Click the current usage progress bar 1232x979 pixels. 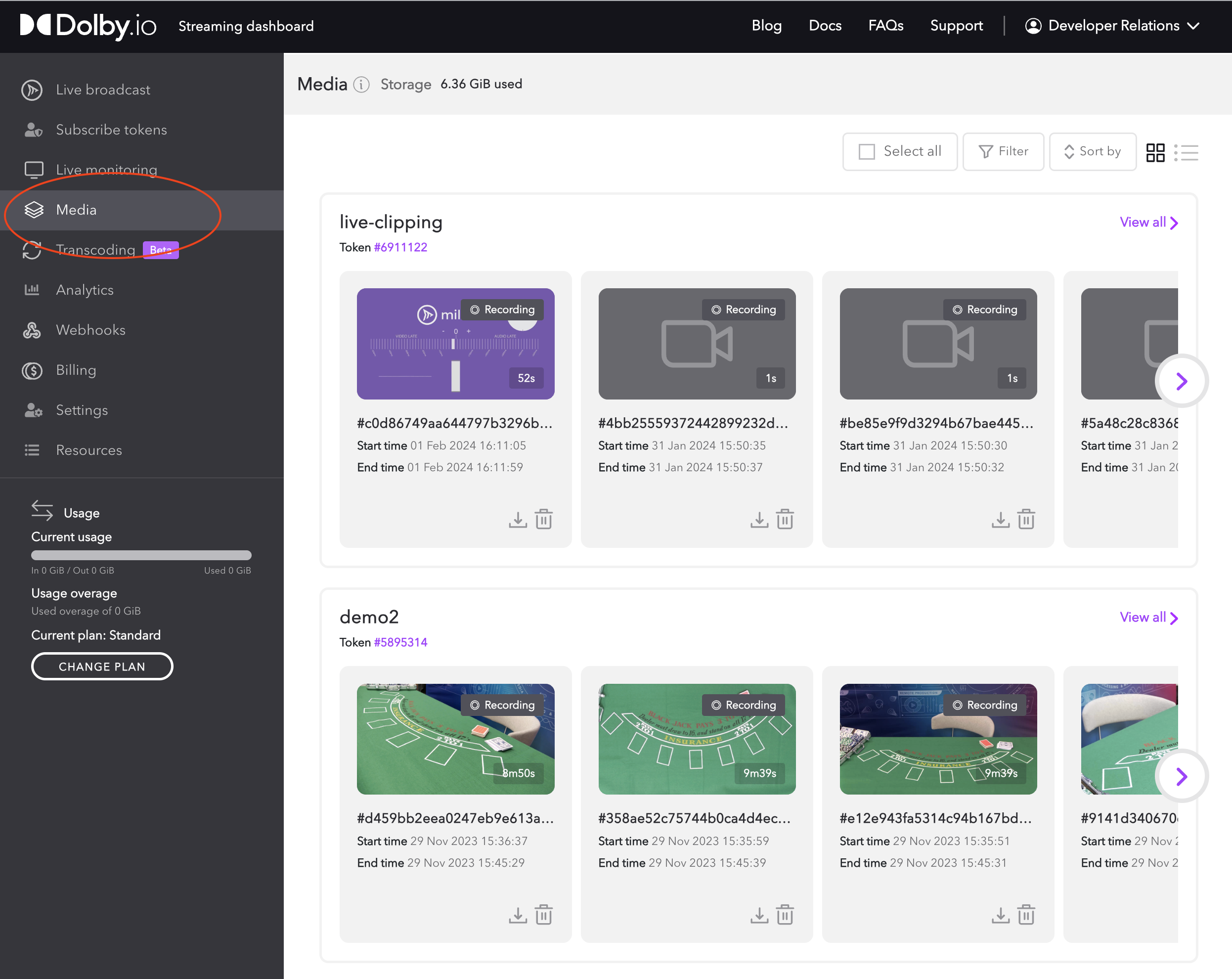coord(141,555)
